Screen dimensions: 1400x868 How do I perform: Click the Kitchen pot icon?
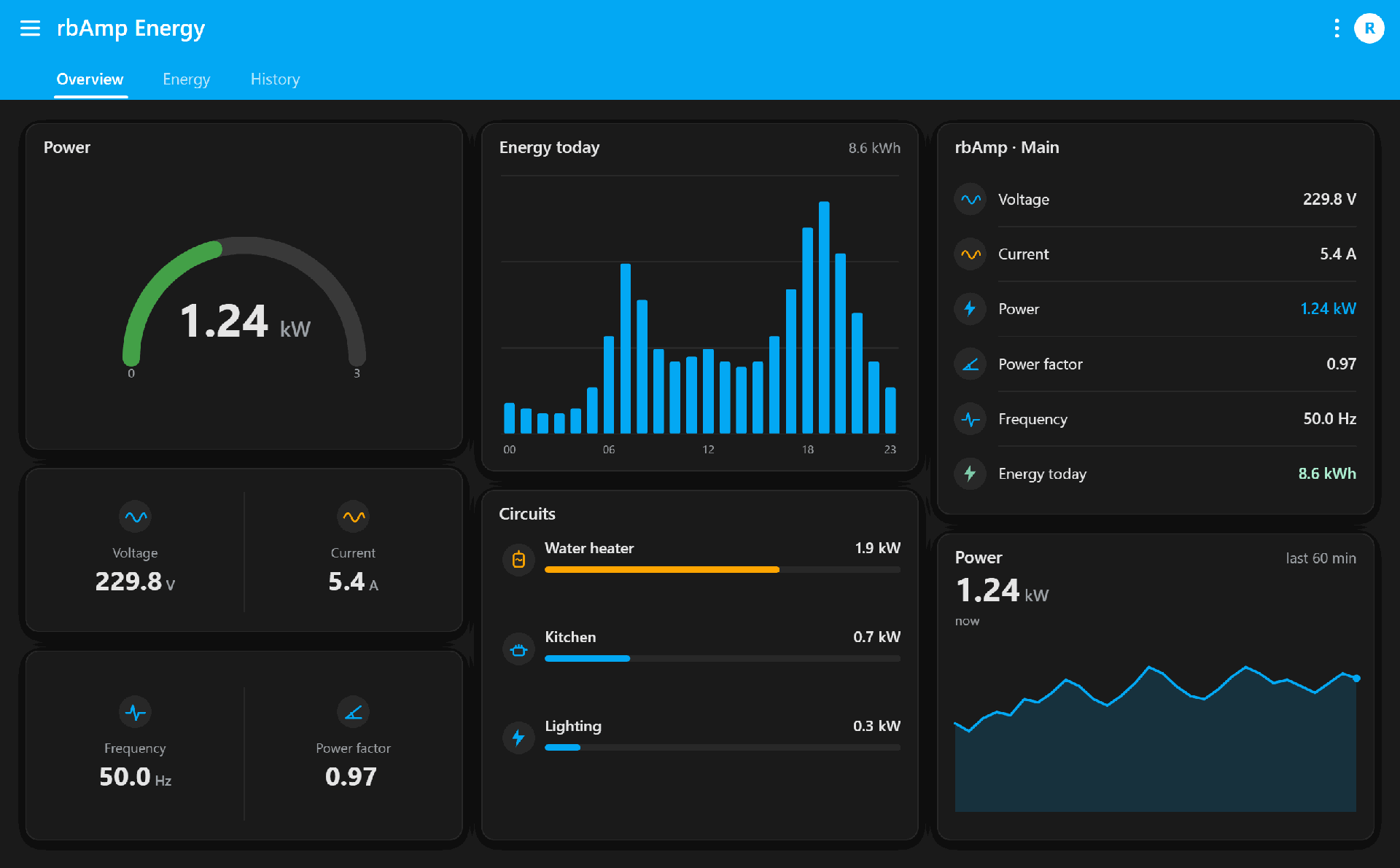coord(519,649)
